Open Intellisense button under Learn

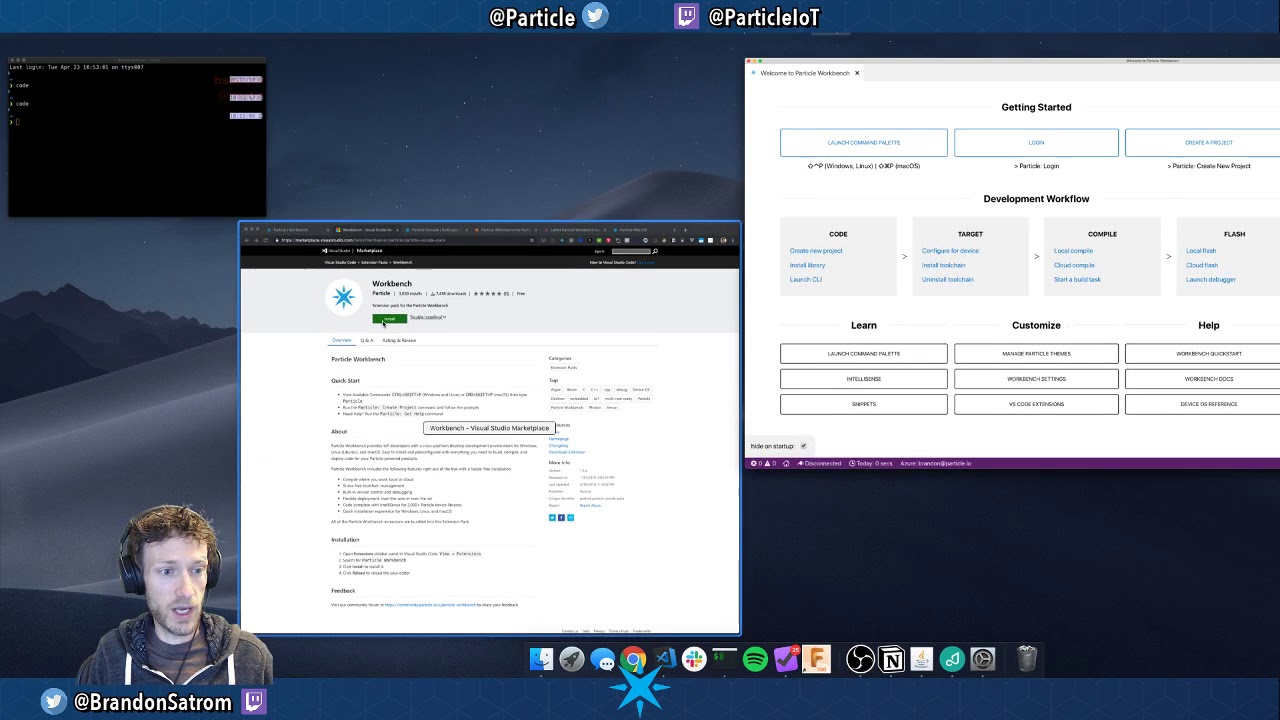tap(864, 379)
